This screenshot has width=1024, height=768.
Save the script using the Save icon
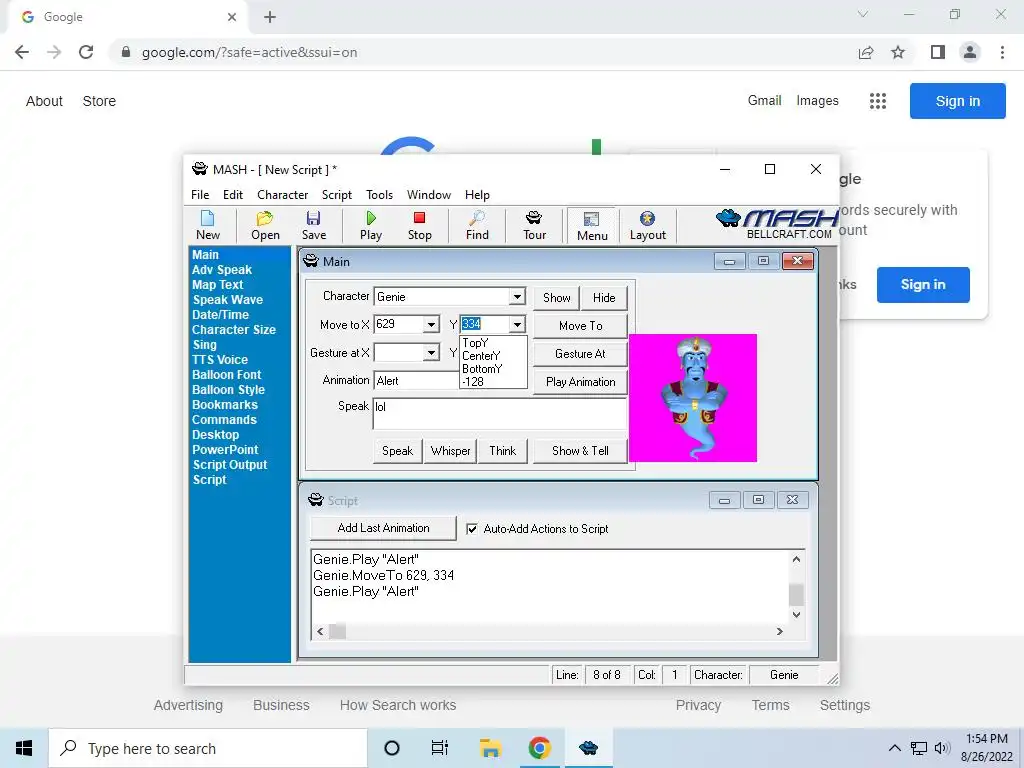coord(313,226)
